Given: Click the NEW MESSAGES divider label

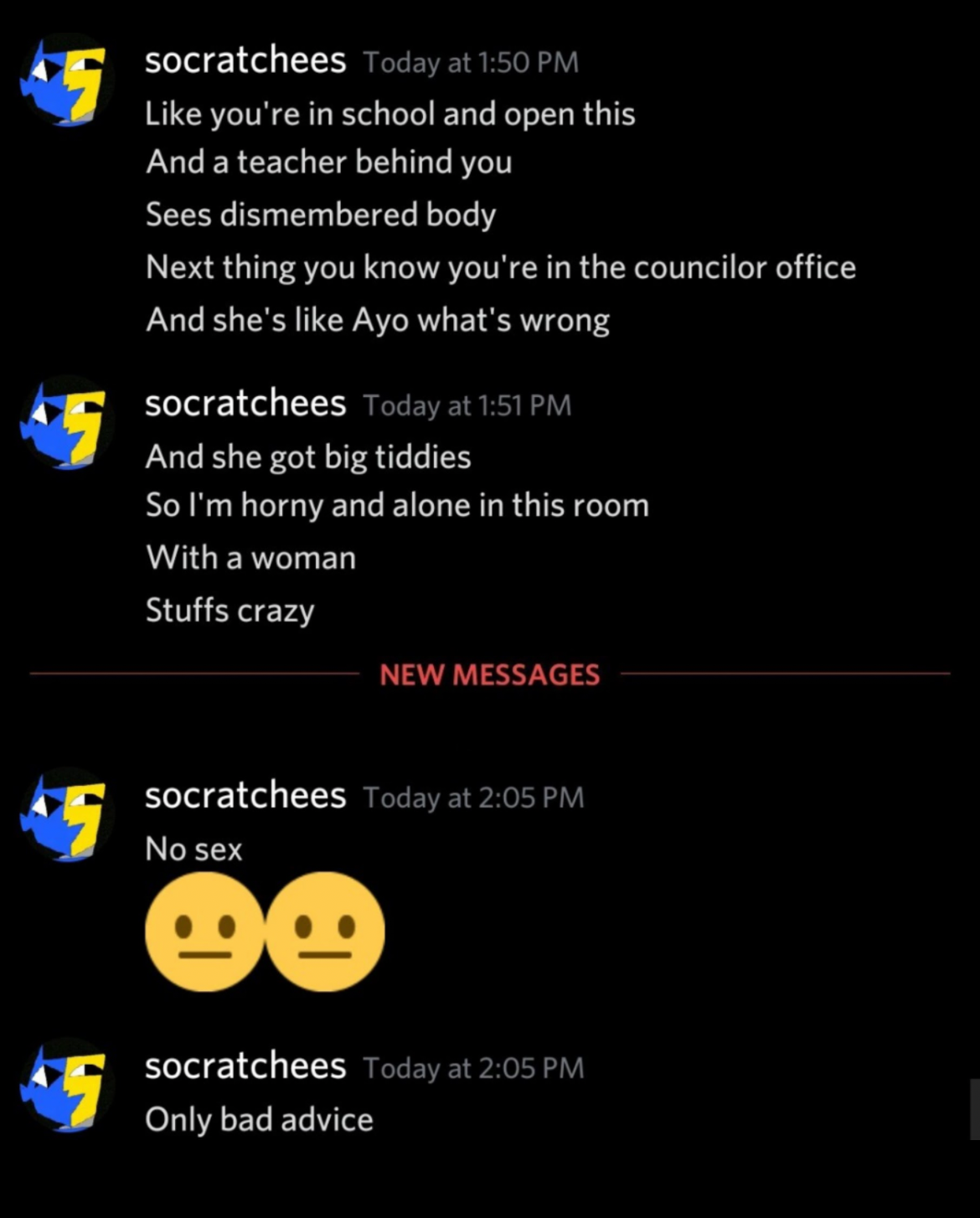Looking at the screenshot, I should point(490,674).
